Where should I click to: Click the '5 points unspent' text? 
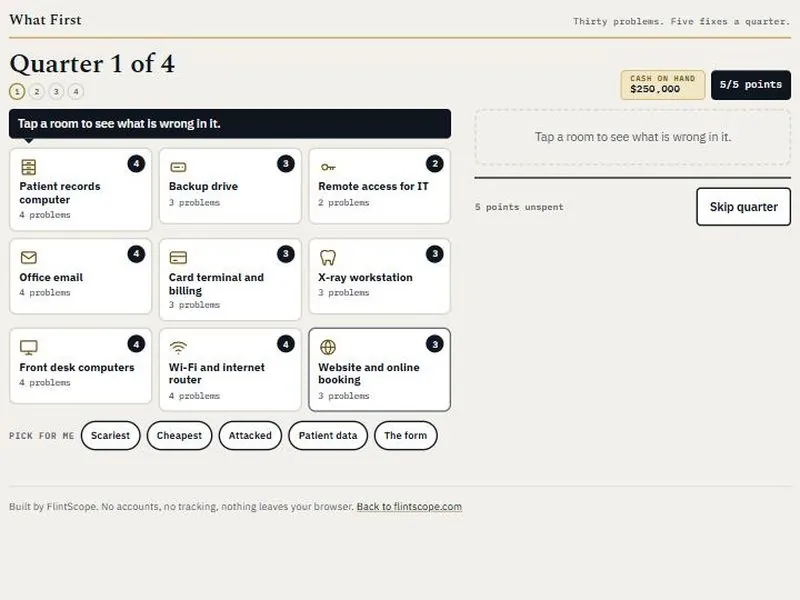(x=519, y=207)
